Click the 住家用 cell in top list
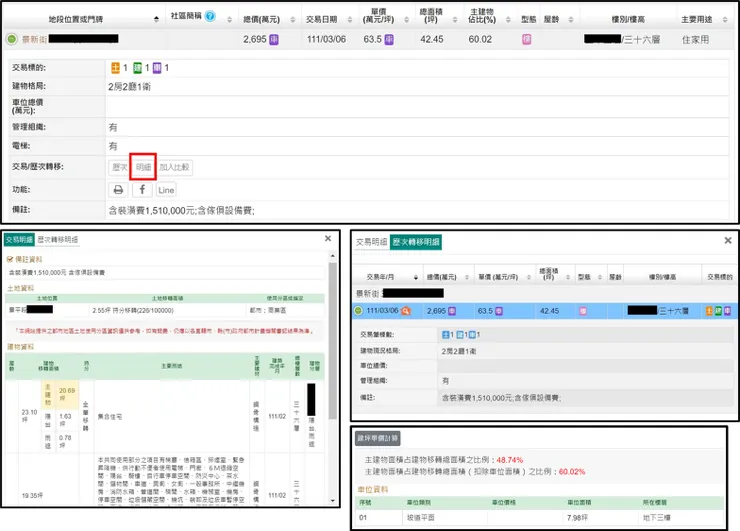Viewport: 740px width, 531px height. (x=695, y=40)
